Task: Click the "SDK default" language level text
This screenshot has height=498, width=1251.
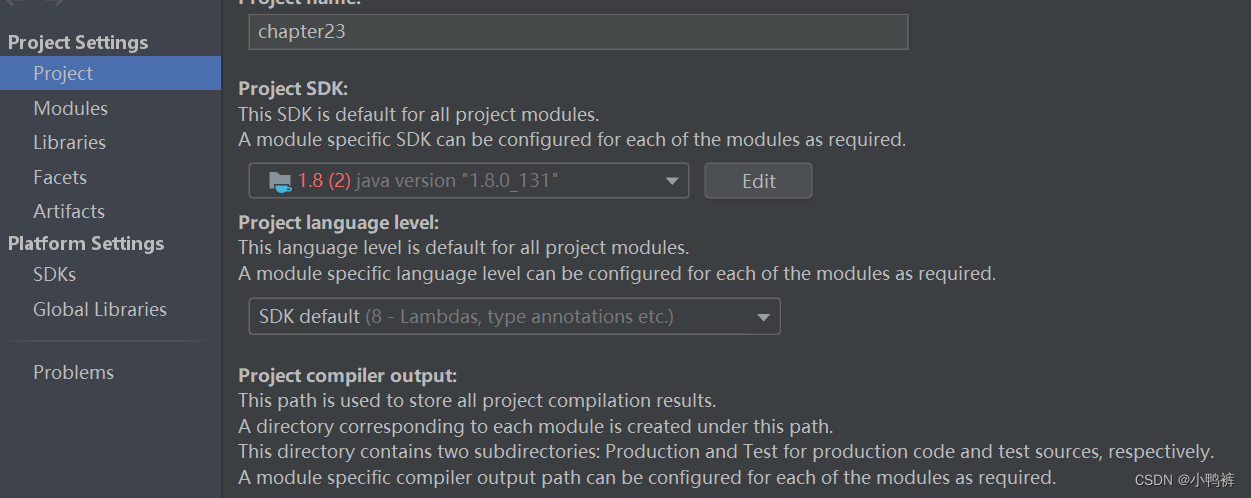Action: click(309, 317)
